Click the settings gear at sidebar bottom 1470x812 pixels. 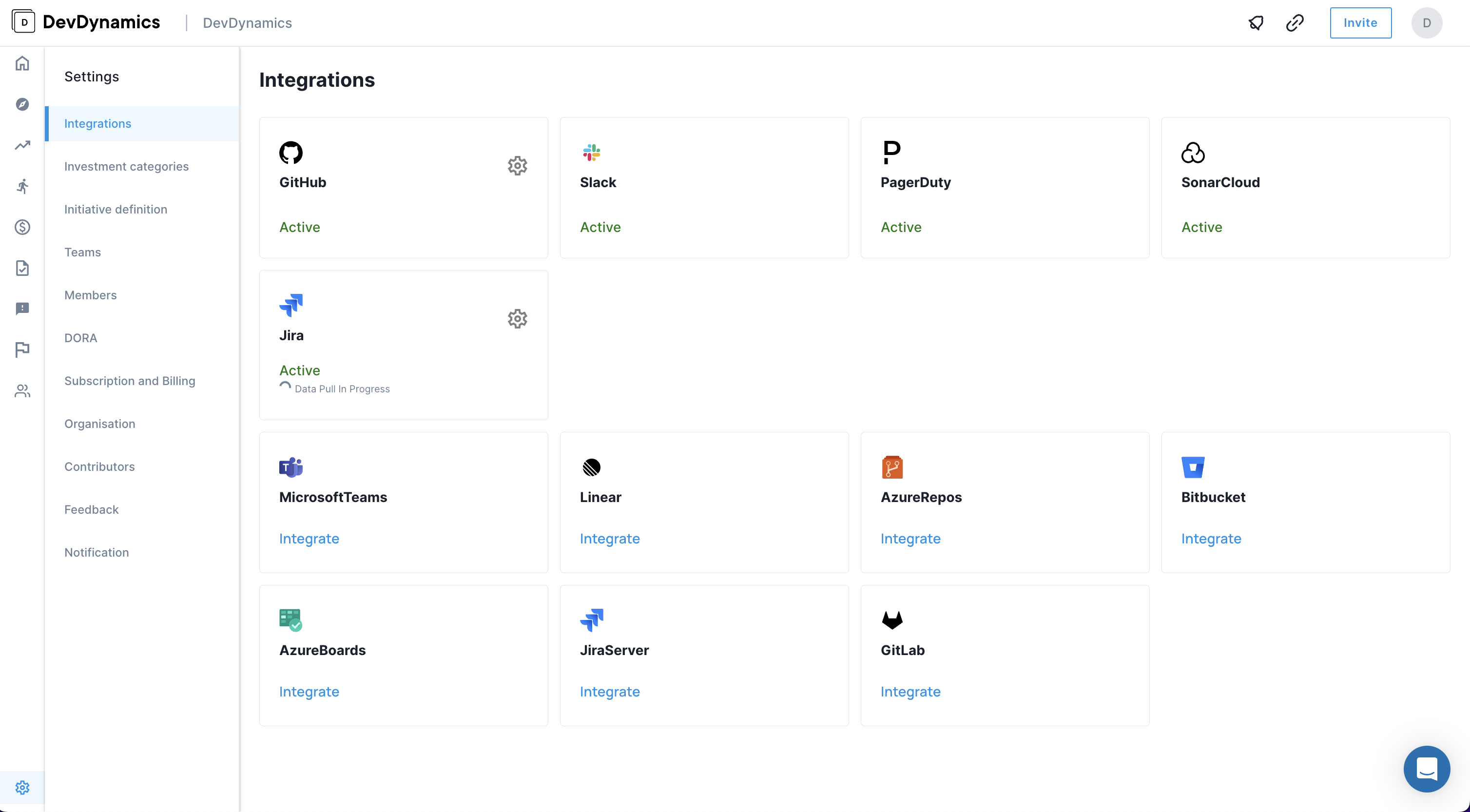(22, 788)
